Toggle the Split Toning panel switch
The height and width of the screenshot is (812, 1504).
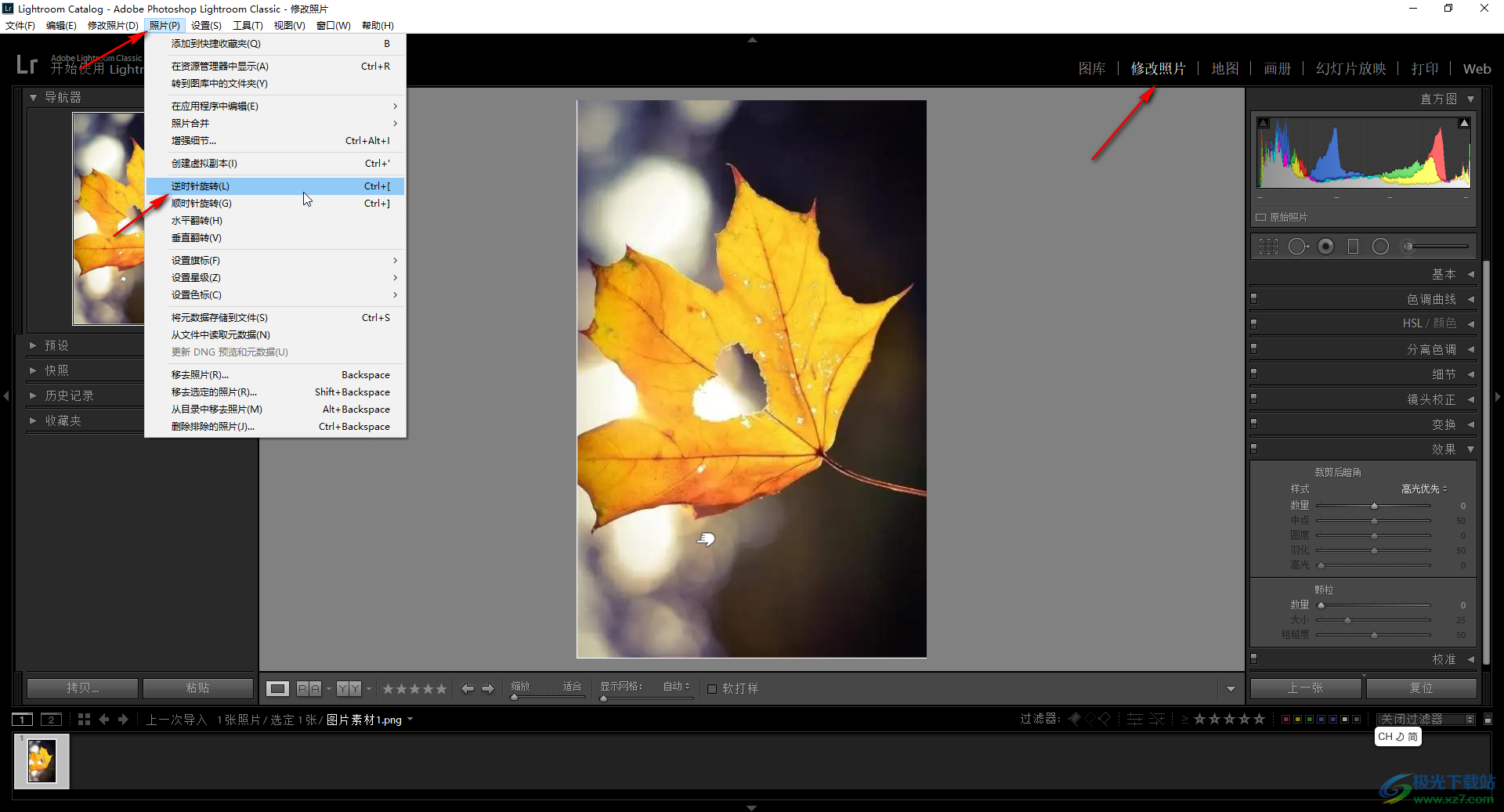coord(1254,348)
